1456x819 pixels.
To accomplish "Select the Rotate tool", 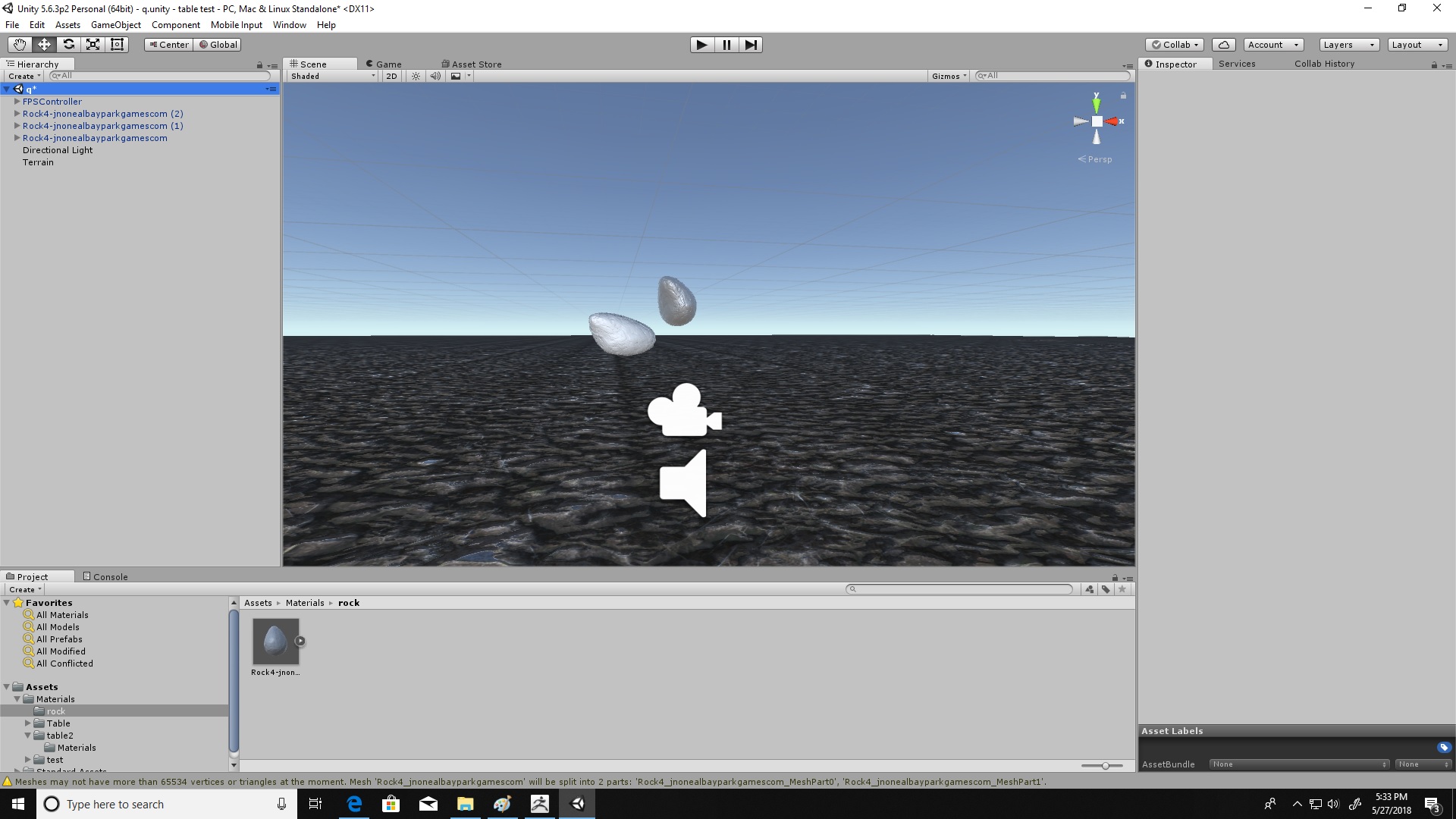I will pos(68,45).
